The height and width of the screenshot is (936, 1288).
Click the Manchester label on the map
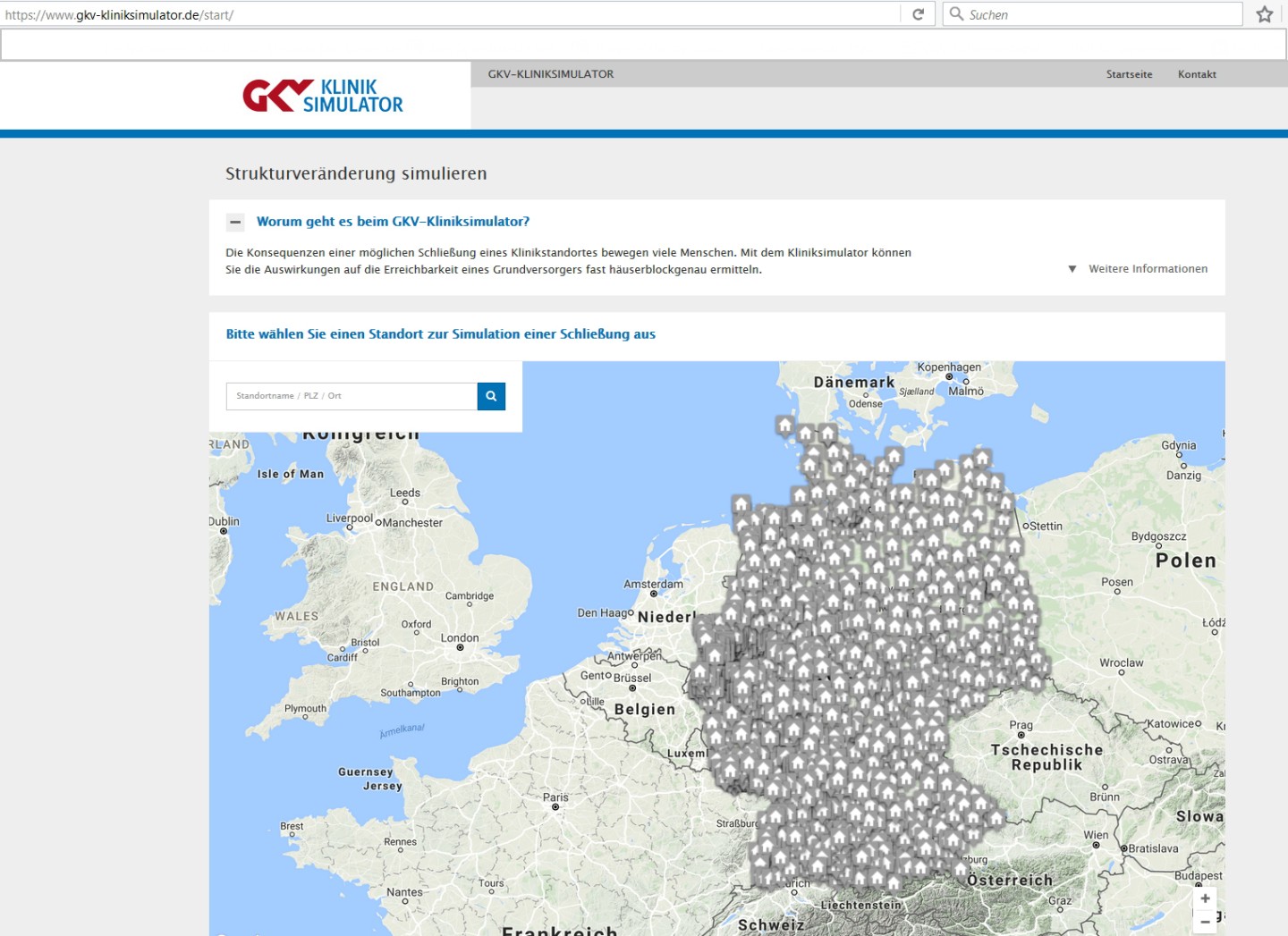pyautogui.click(x=412, y=523)
